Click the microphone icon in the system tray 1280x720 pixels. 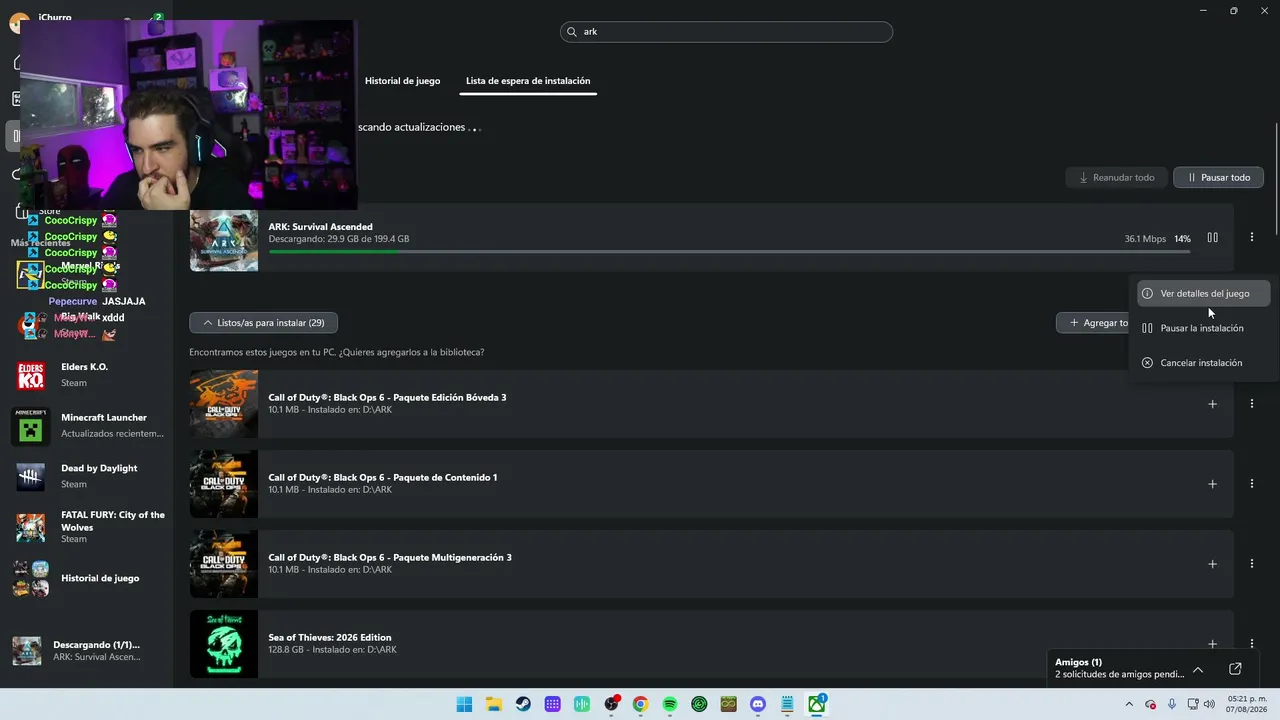1172,704
